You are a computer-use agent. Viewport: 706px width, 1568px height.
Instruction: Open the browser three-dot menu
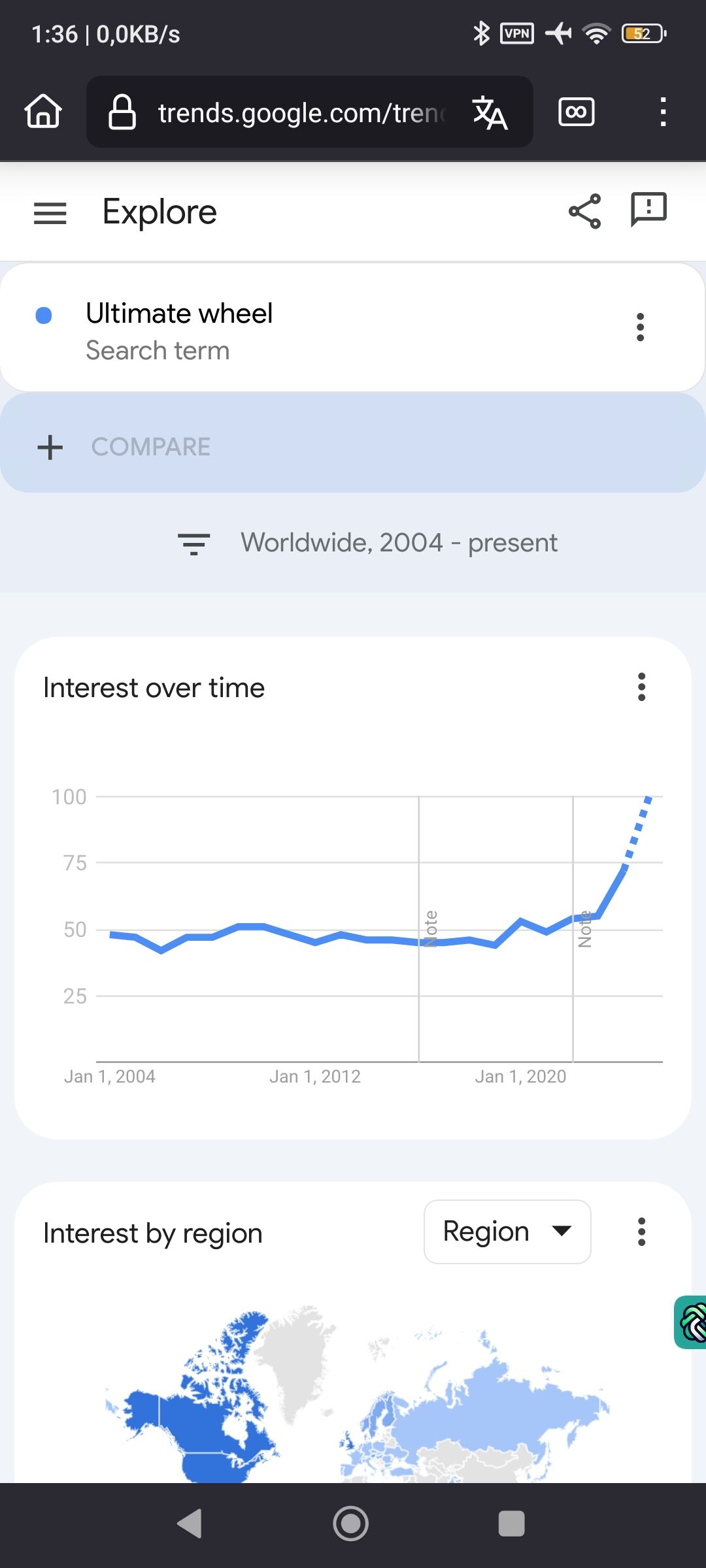(x=663, y=112)
